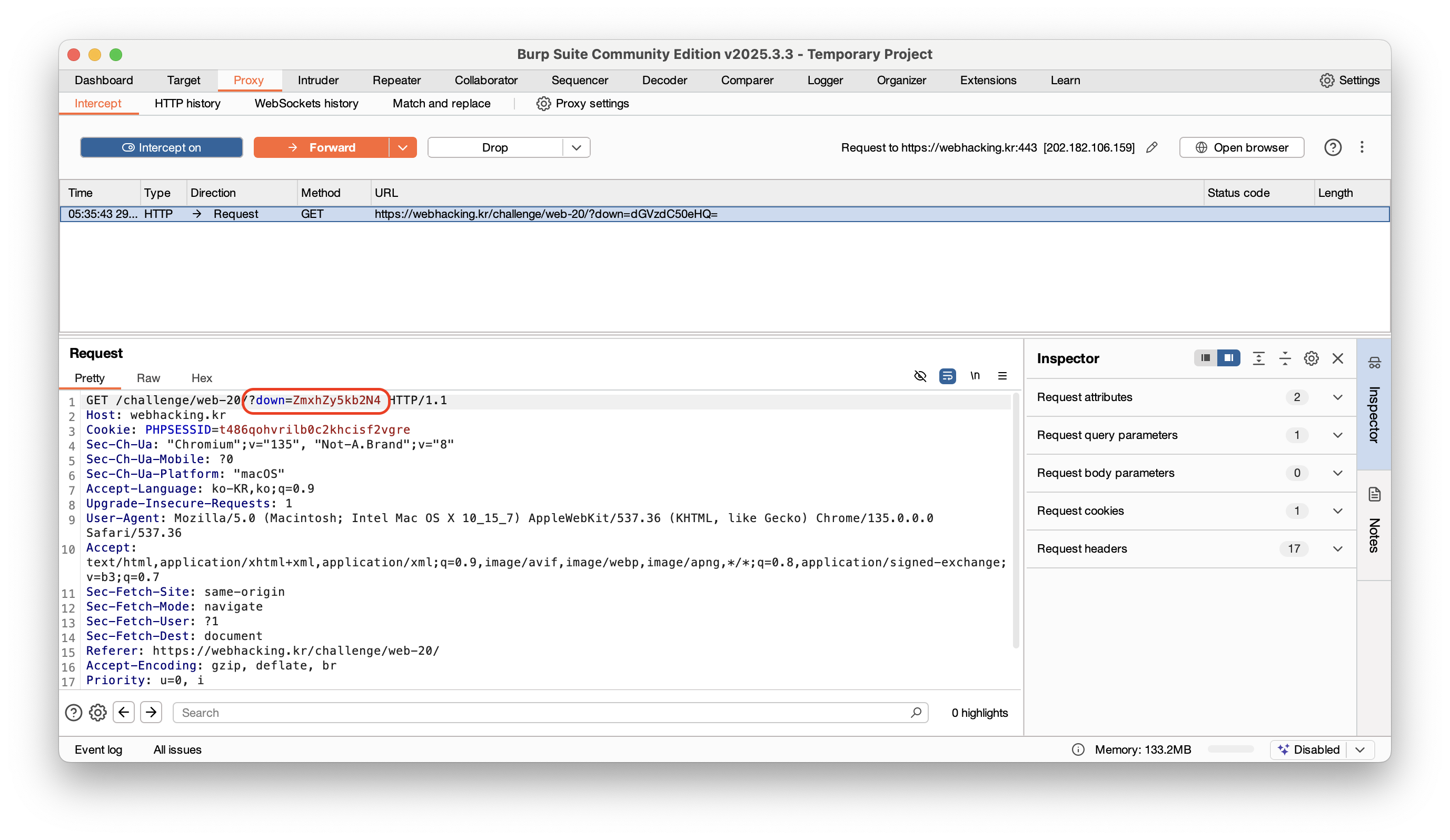Click the pencil icon to edit target
The height and width of the screenshot is (840, 1450).
[x=1151, y=147]
